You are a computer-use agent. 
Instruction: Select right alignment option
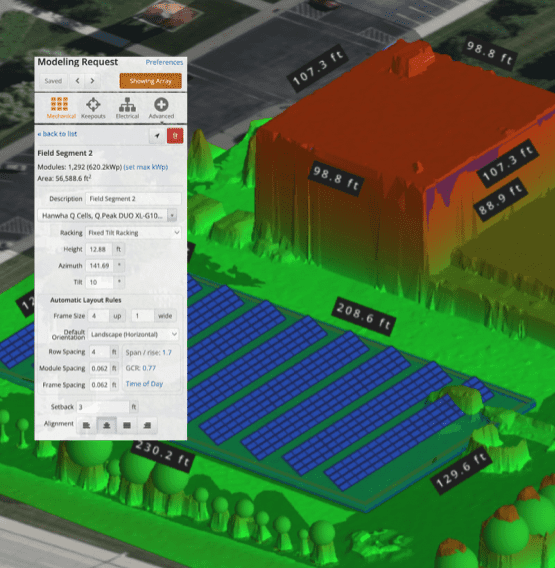(x=147, y=425)
